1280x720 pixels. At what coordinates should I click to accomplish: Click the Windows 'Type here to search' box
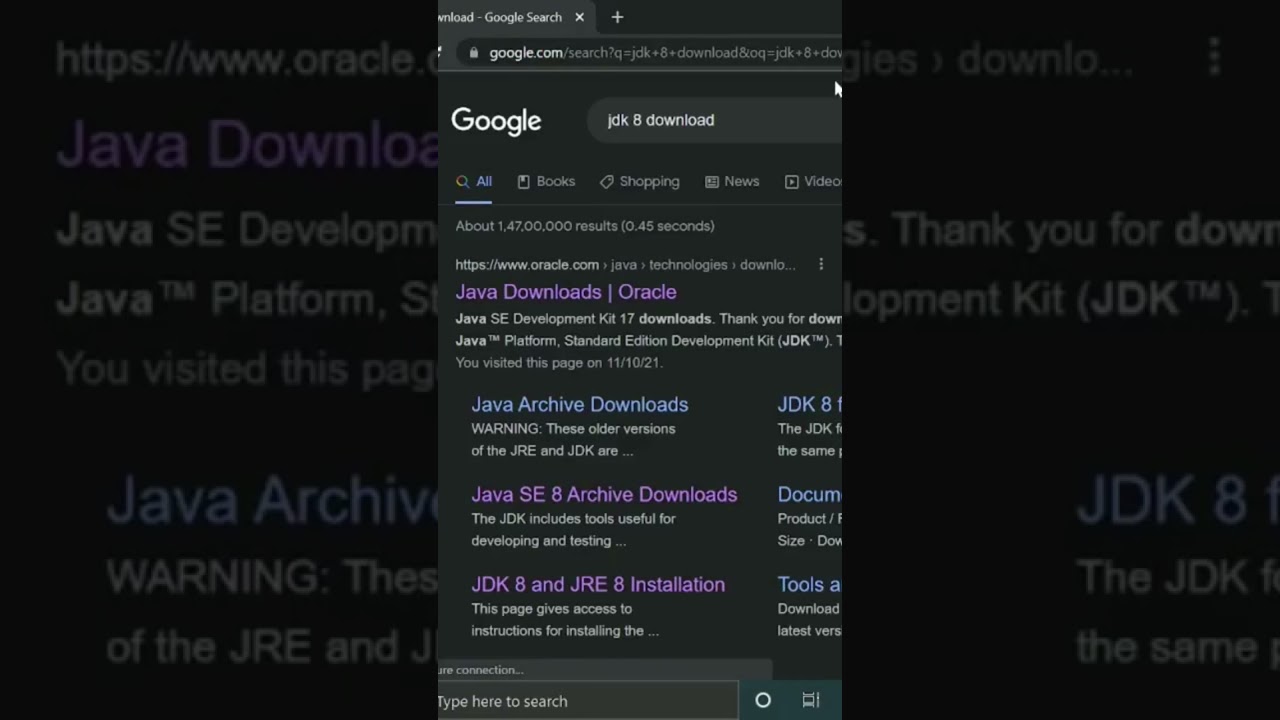pos(588,701)
